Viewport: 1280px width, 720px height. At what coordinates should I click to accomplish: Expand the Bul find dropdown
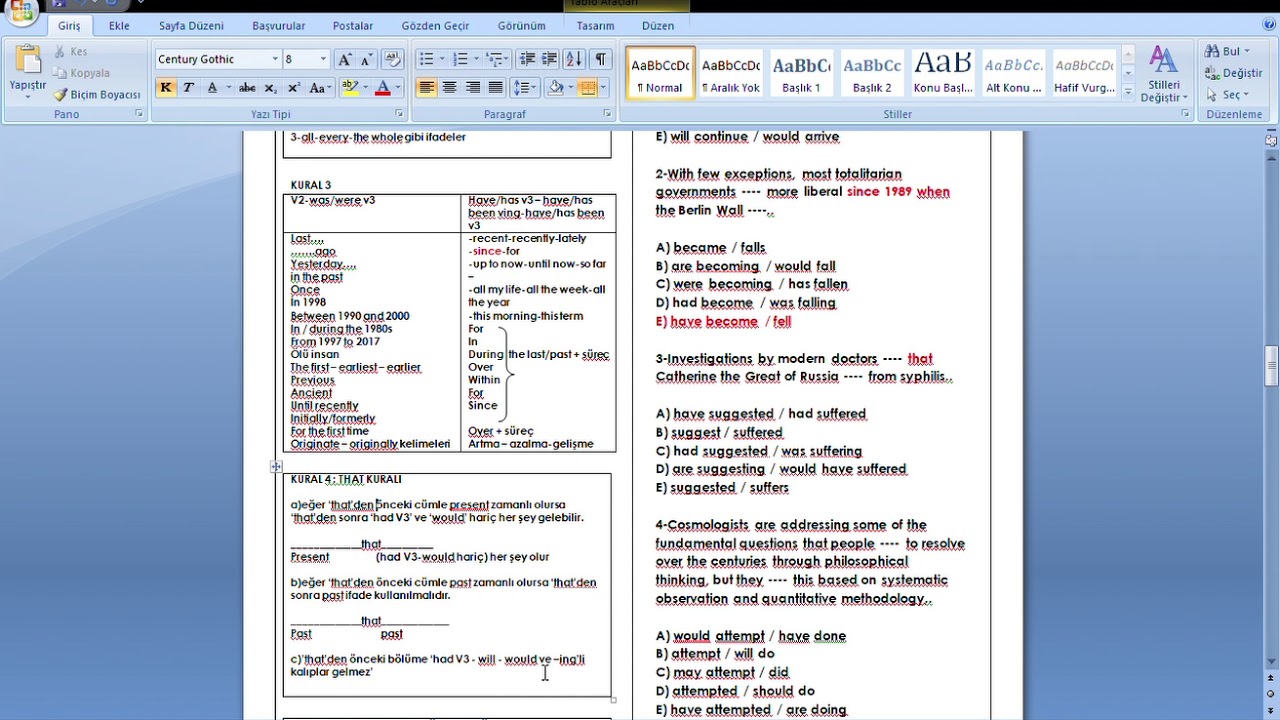tap(1247, 52)
